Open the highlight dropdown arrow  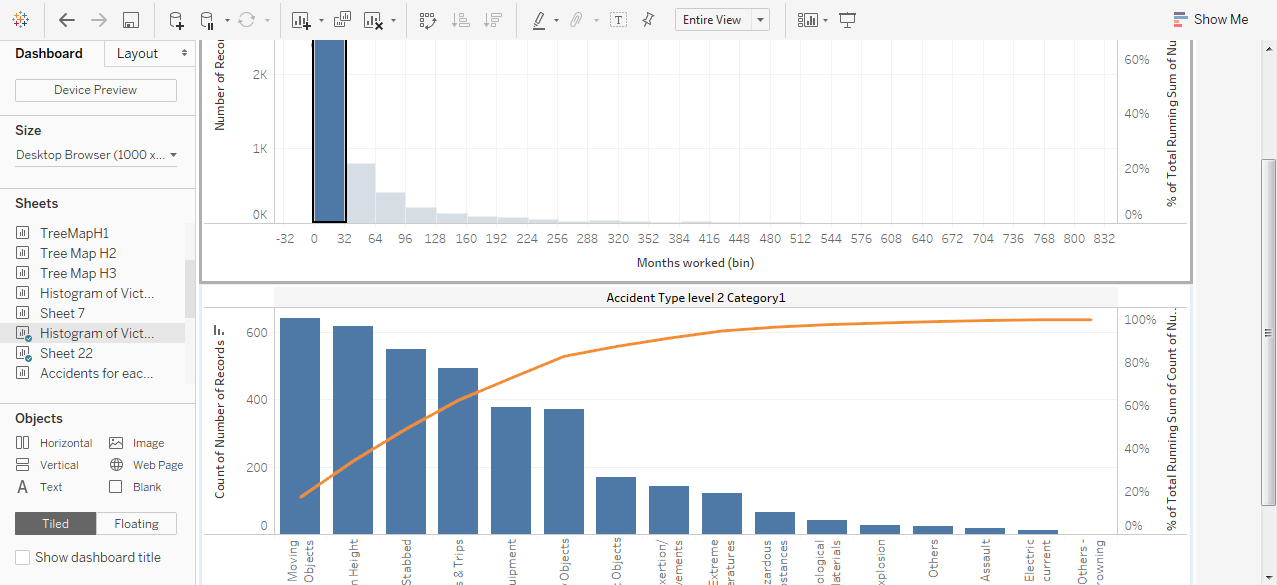pyautogui.click(x=556, y=20)
